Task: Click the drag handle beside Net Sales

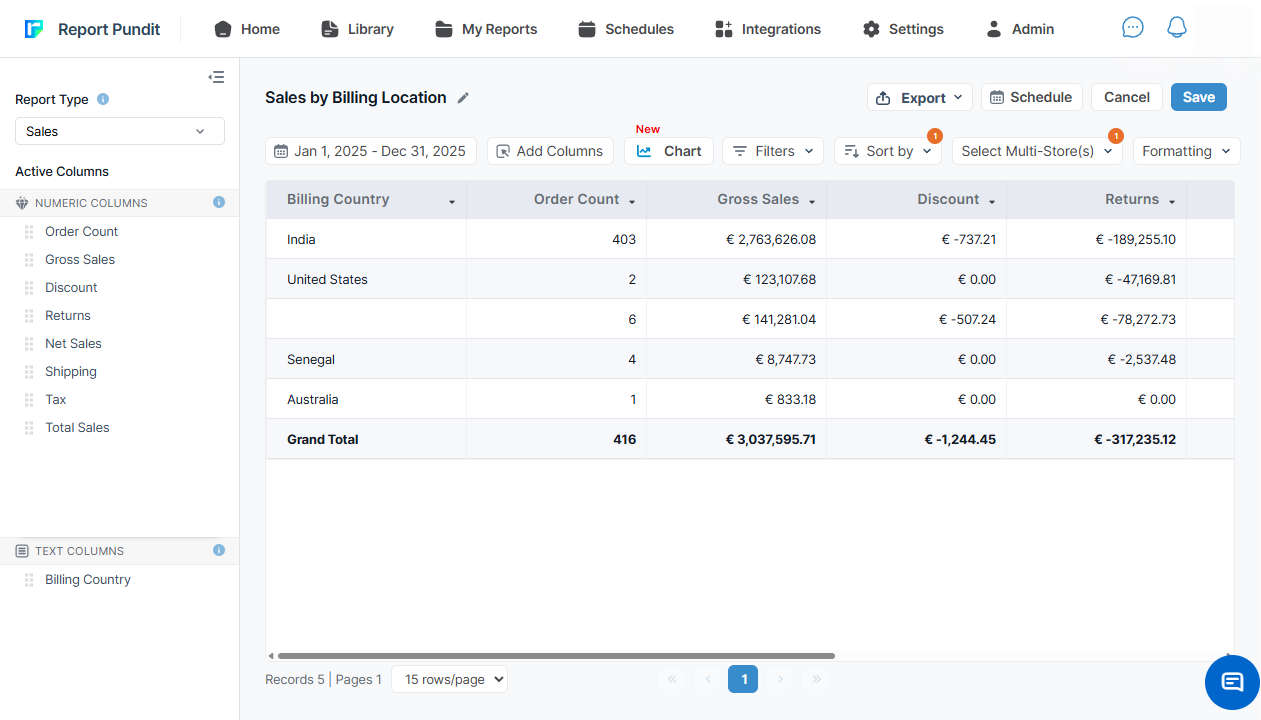Action: 29,343
